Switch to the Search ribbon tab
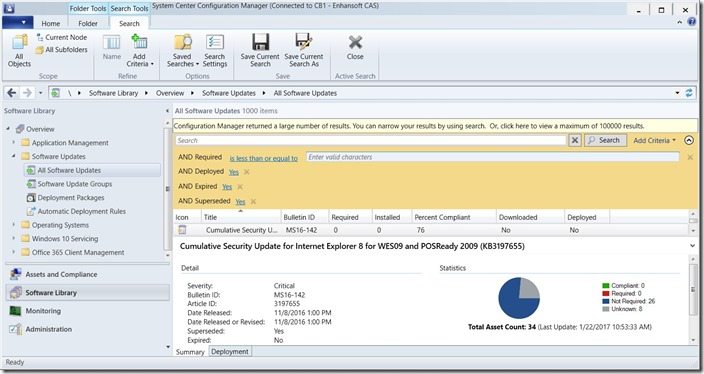The width and height of the screenshot is (704, 374). pos(129,23)
